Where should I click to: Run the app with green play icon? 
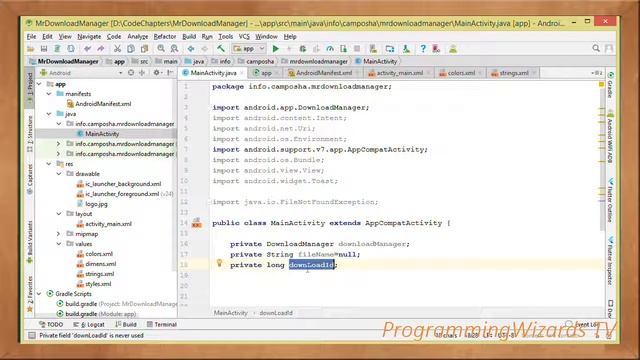pyautogui.click(x=276, y=49)
